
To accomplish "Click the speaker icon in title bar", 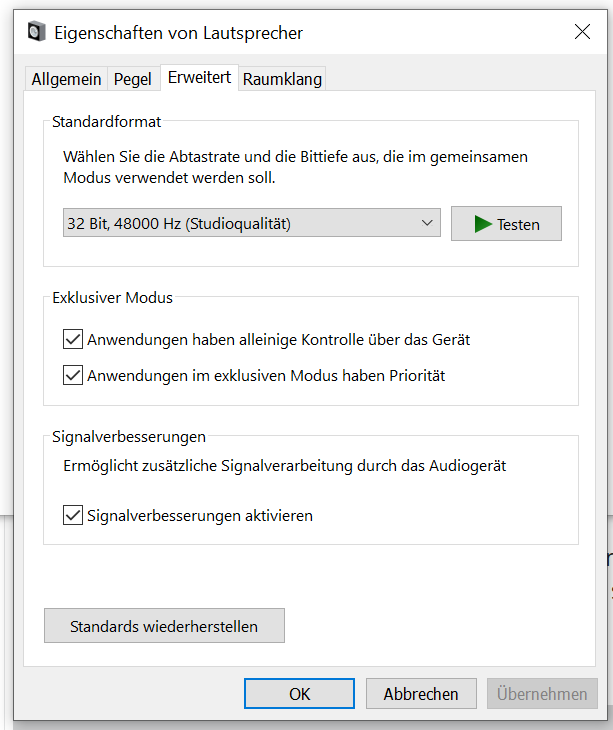I will pyautogui.click(x=36, y=32).
